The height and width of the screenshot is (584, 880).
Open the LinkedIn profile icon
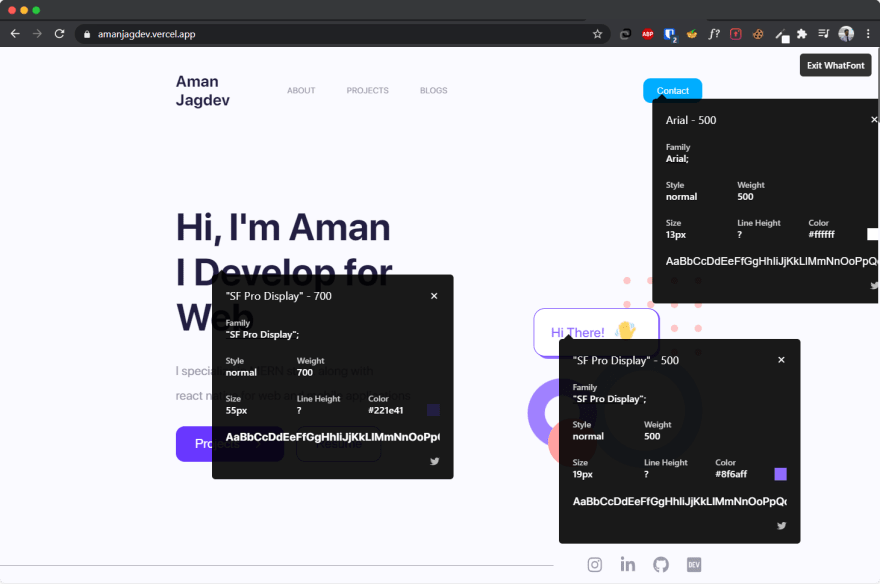627,564
